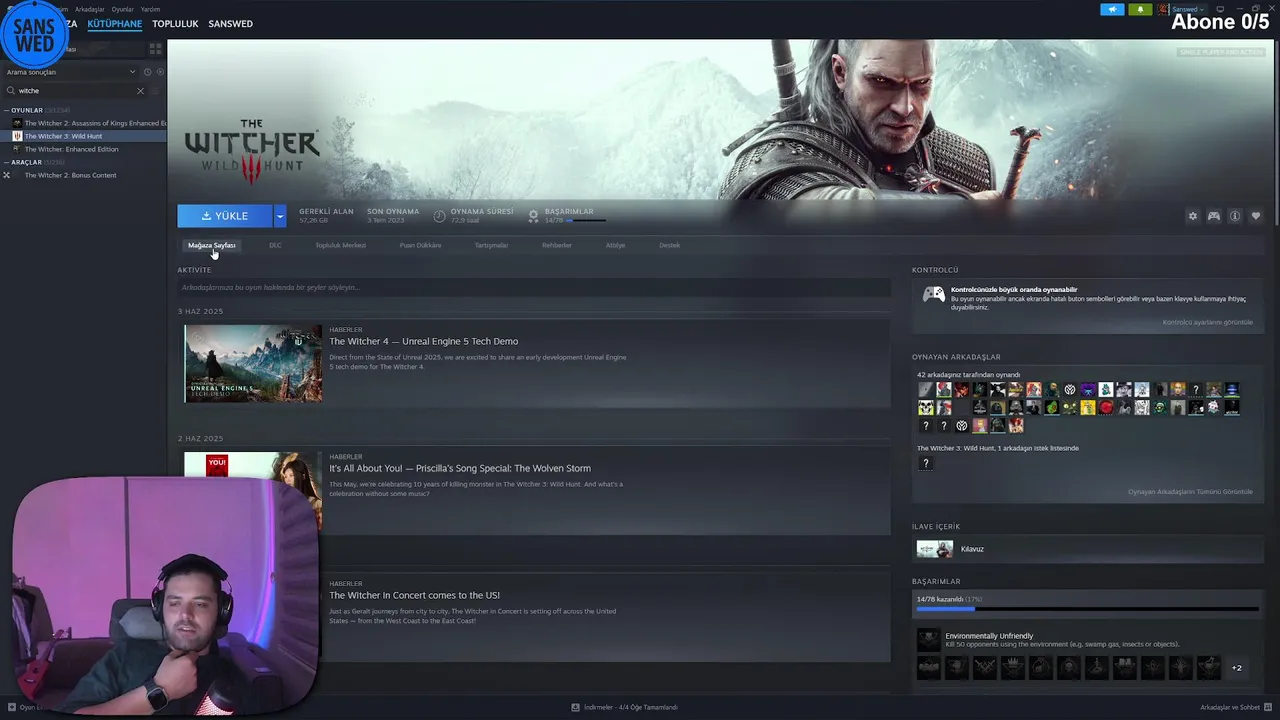Open The Witcher 4 Unreal Engine news thumbnail
1280x720 pixels.
(253, 363)
